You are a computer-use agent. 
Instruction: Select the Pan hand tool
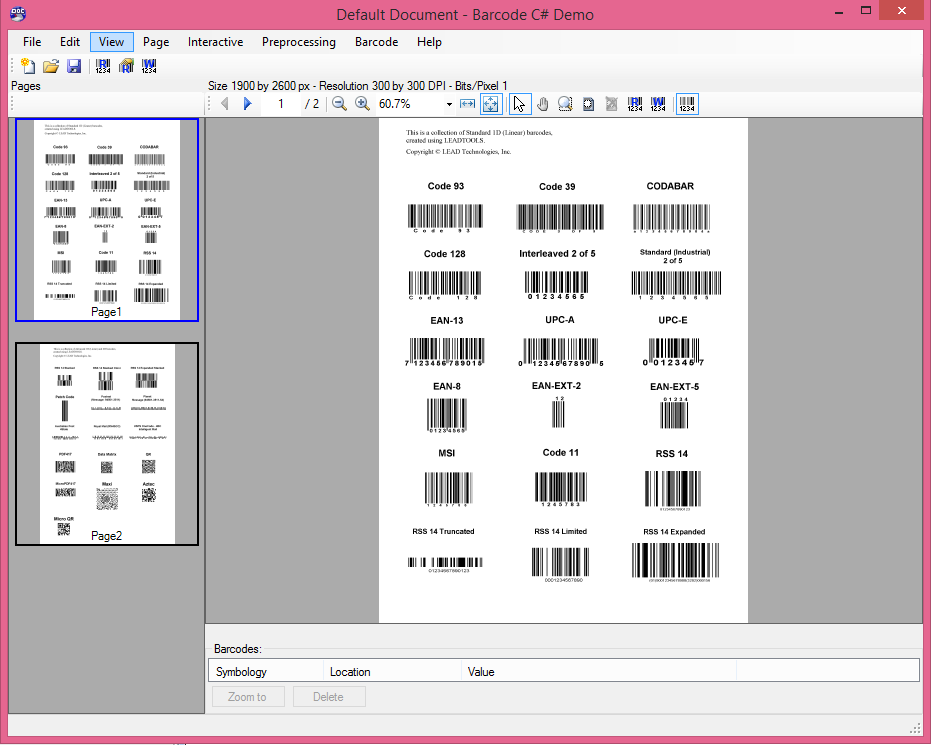[x=543, y=104]
